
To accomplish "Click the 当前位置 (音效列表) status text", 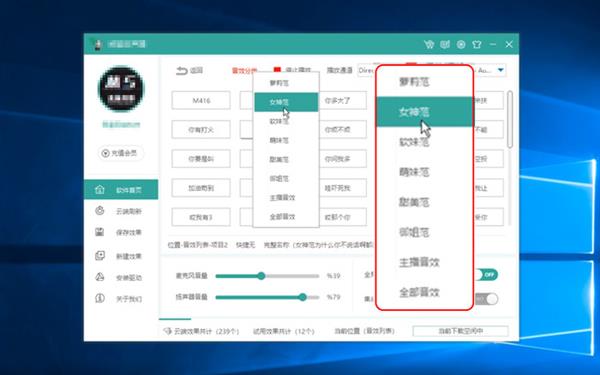I will (x=365, y=331).
